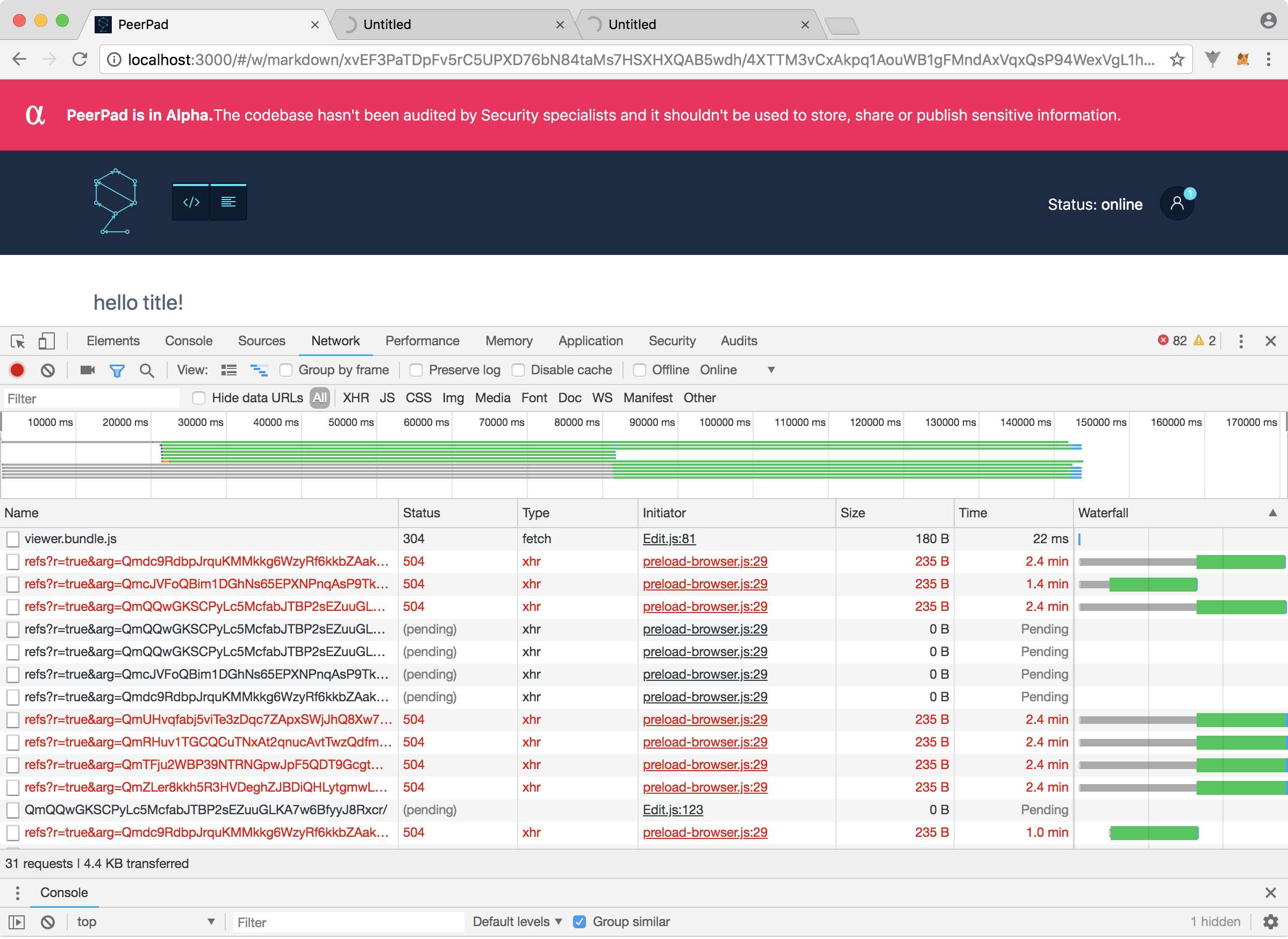Screen dimensions: 1288x939
Task: Toggle the device toolbar icon
Action: 47,341
